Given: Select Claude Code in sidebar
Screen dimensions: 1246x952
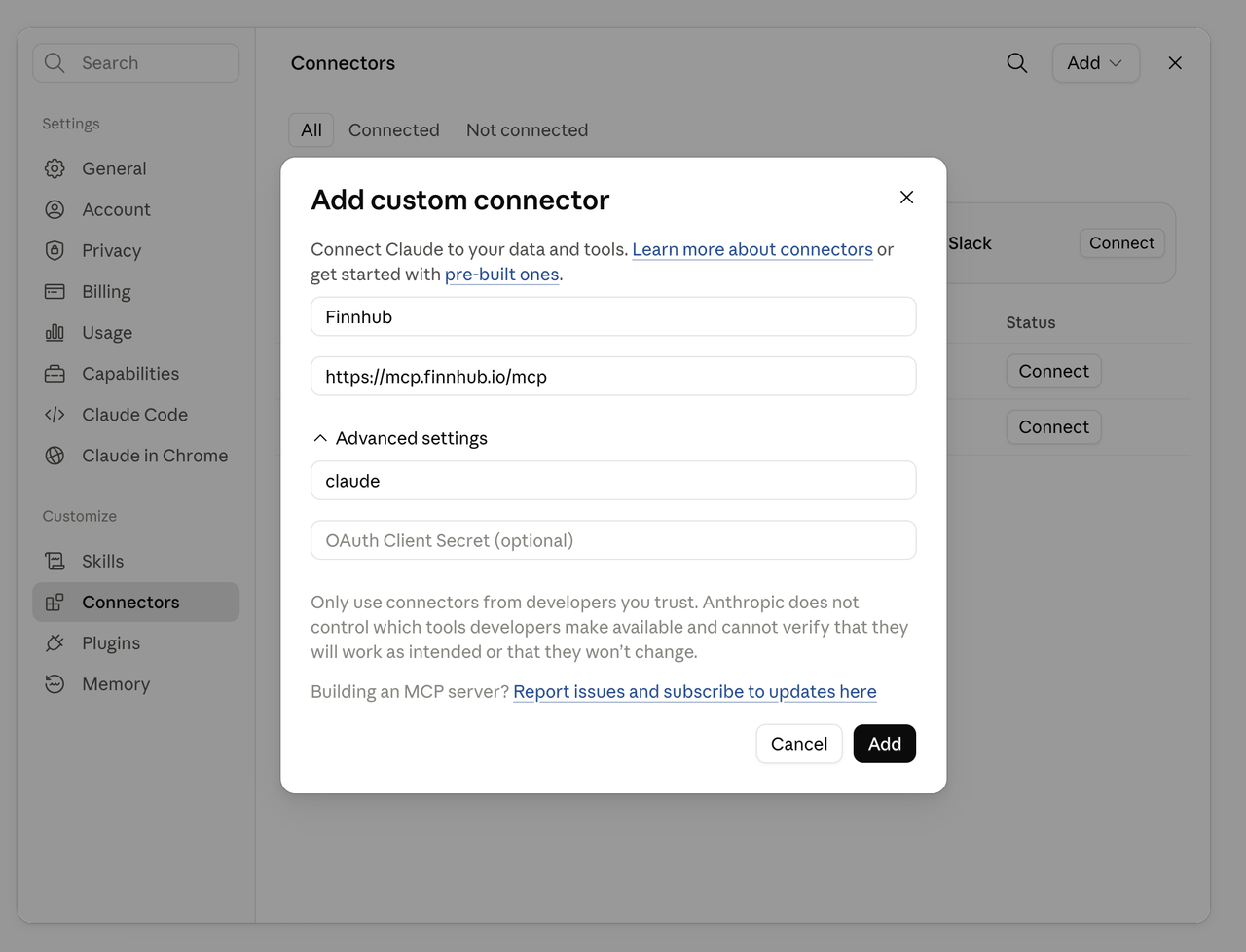Looking at the screenshot, I should coord(136,414).
